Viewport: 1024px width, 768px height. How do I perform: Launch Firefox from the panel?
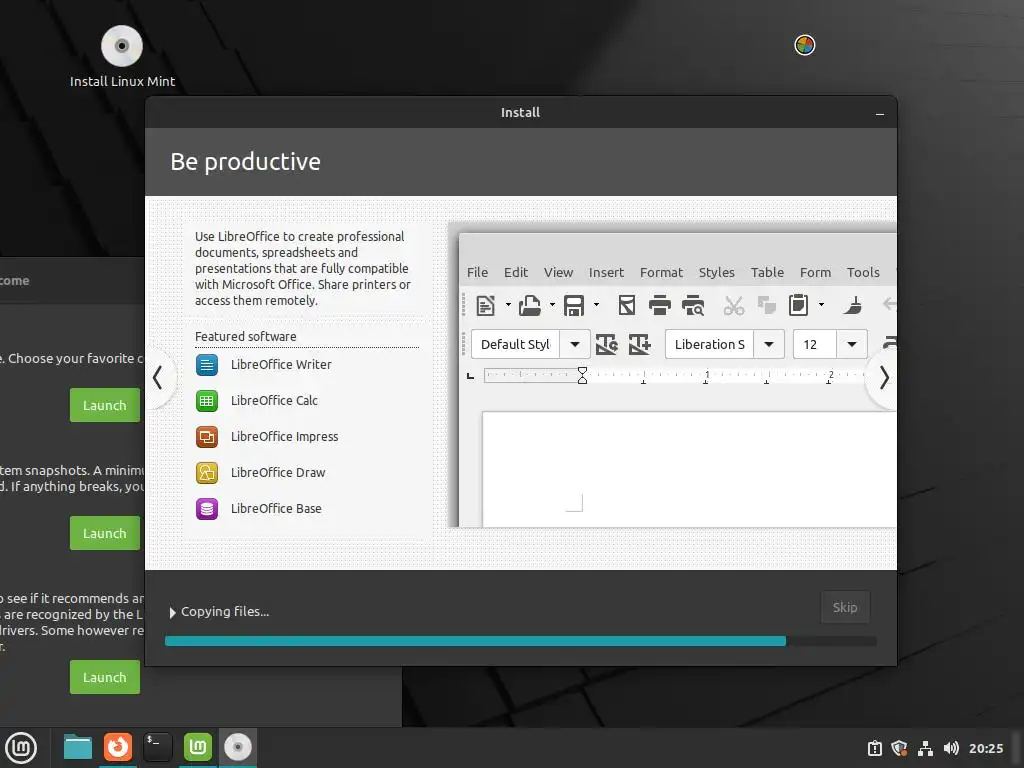pyautogui.click(x=118, y=747)
